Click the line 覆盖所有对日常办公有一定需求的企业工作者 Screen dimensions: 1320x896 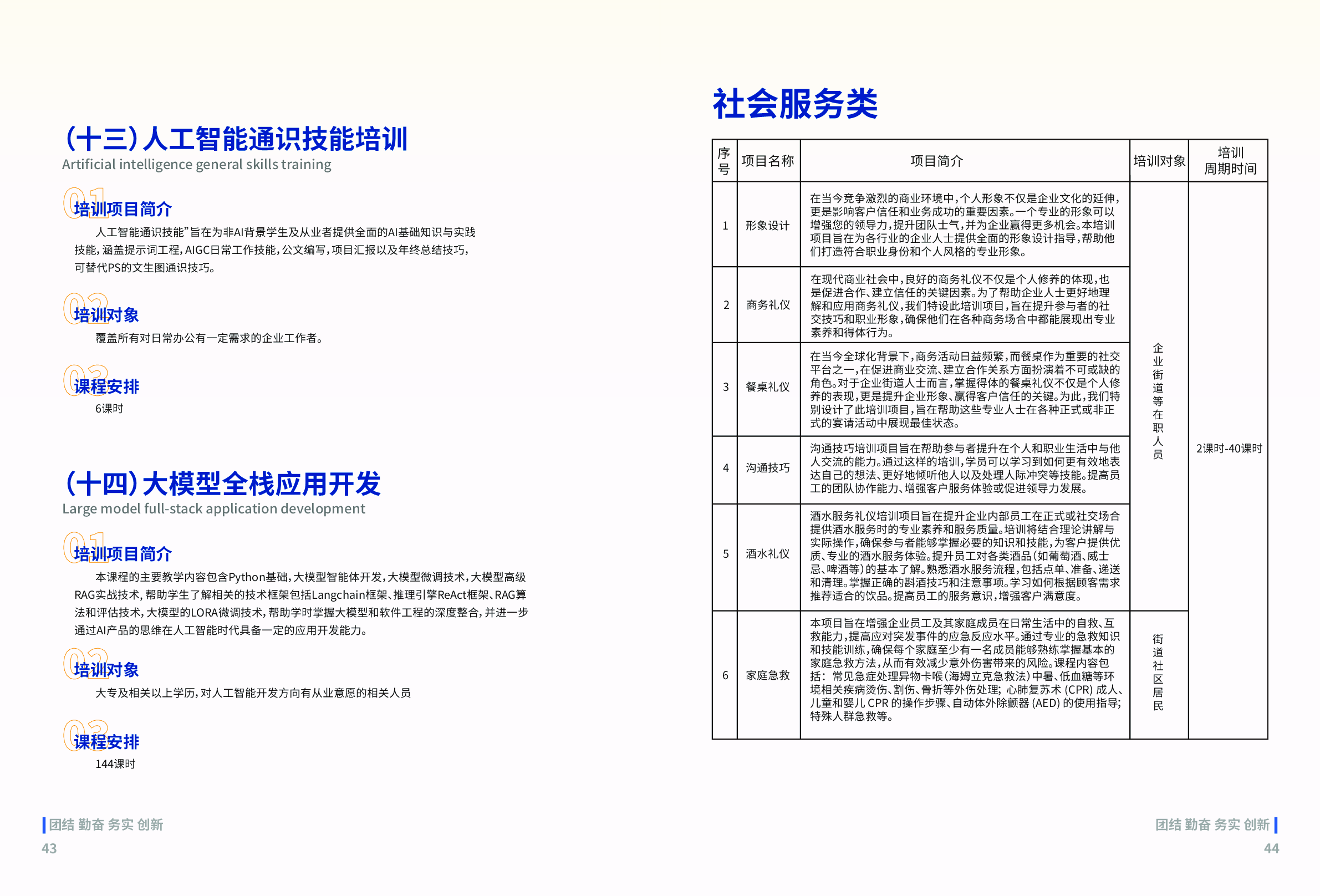point(211,338)
